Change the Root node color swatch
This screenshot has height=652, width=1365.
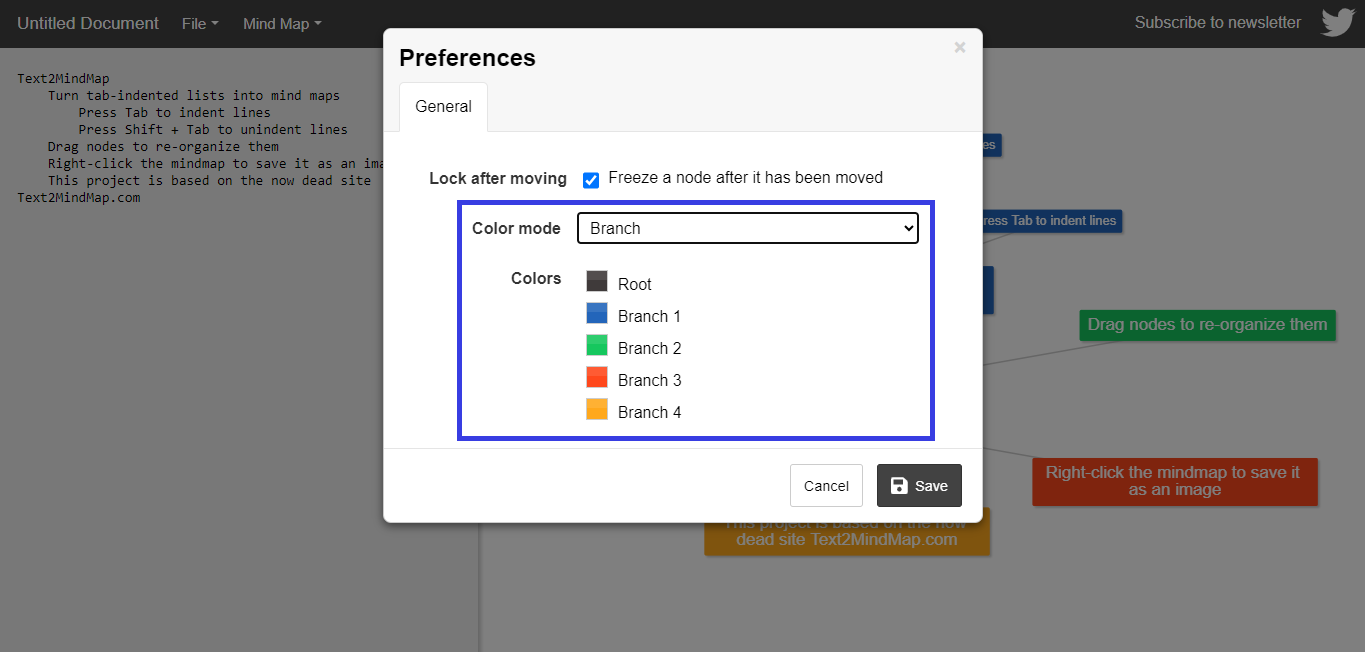click(x=596, y=281)
